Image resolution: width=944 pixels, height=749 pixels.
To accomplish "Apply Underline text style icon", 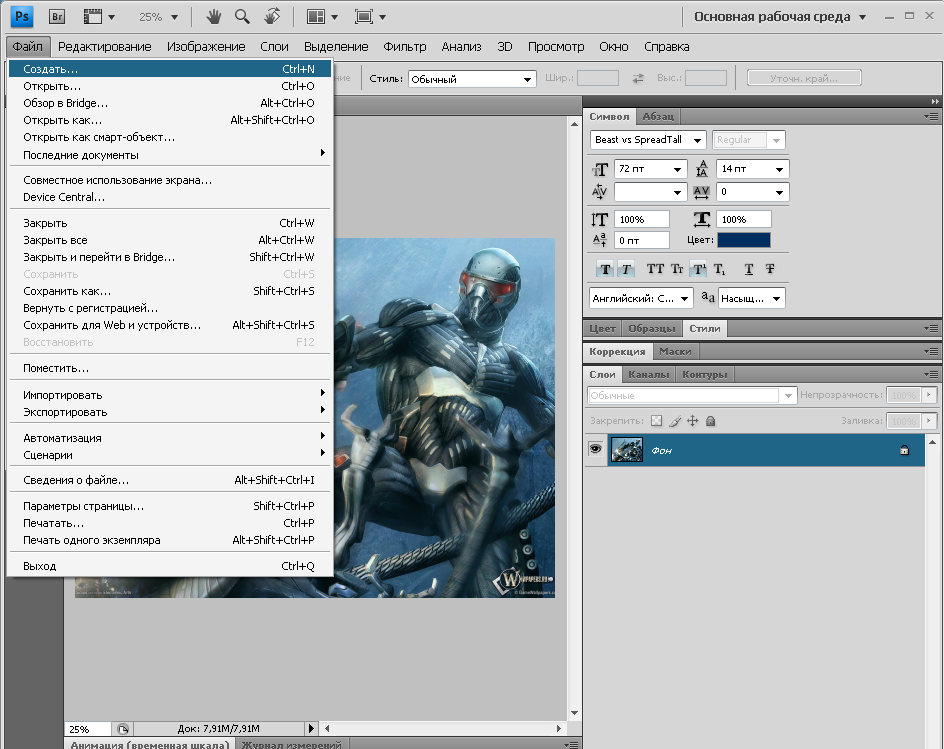I will tap(749, 269).
